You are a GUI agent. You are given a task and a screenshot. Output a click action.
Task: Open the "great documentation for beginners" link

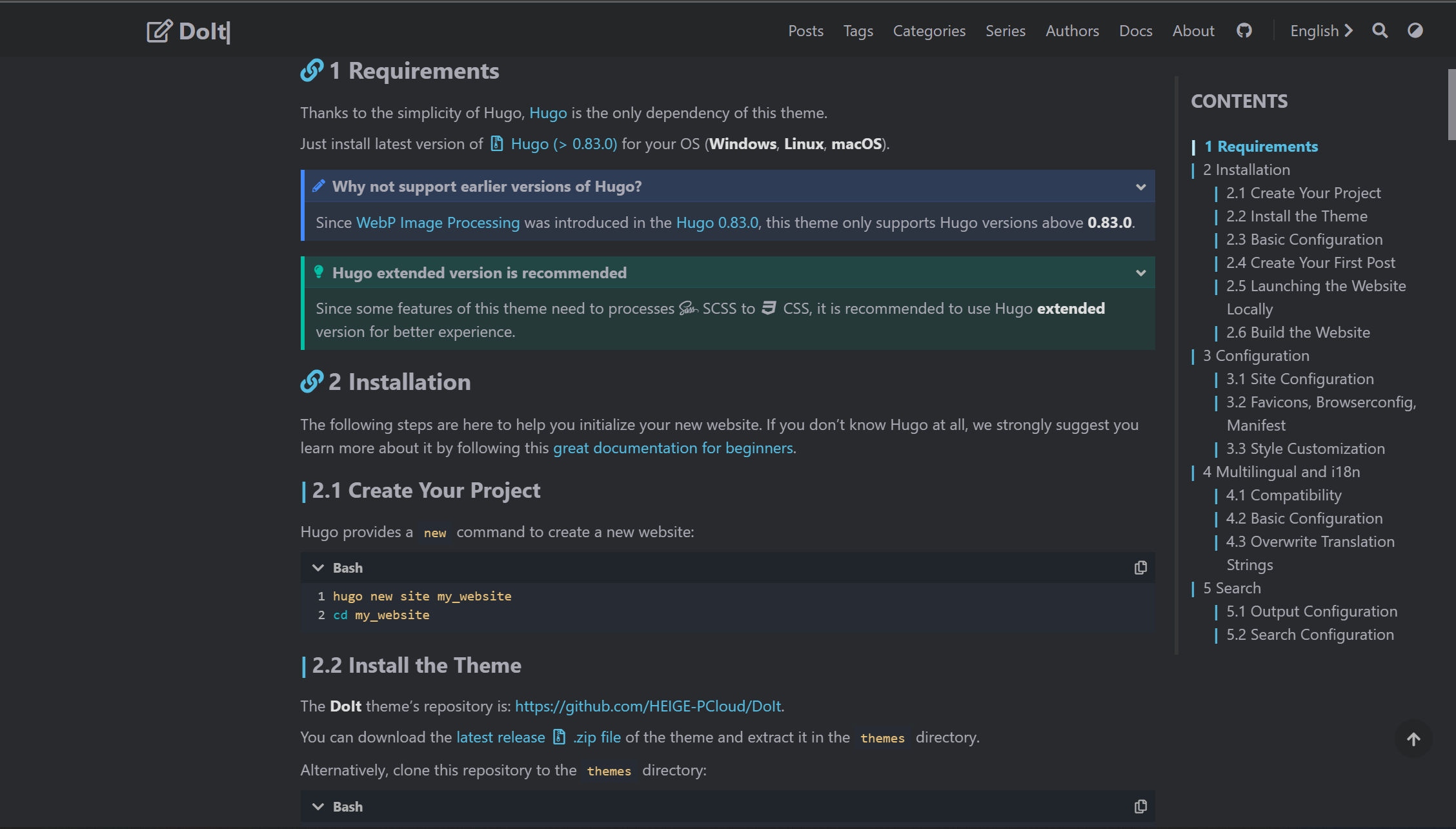(673, 447)
